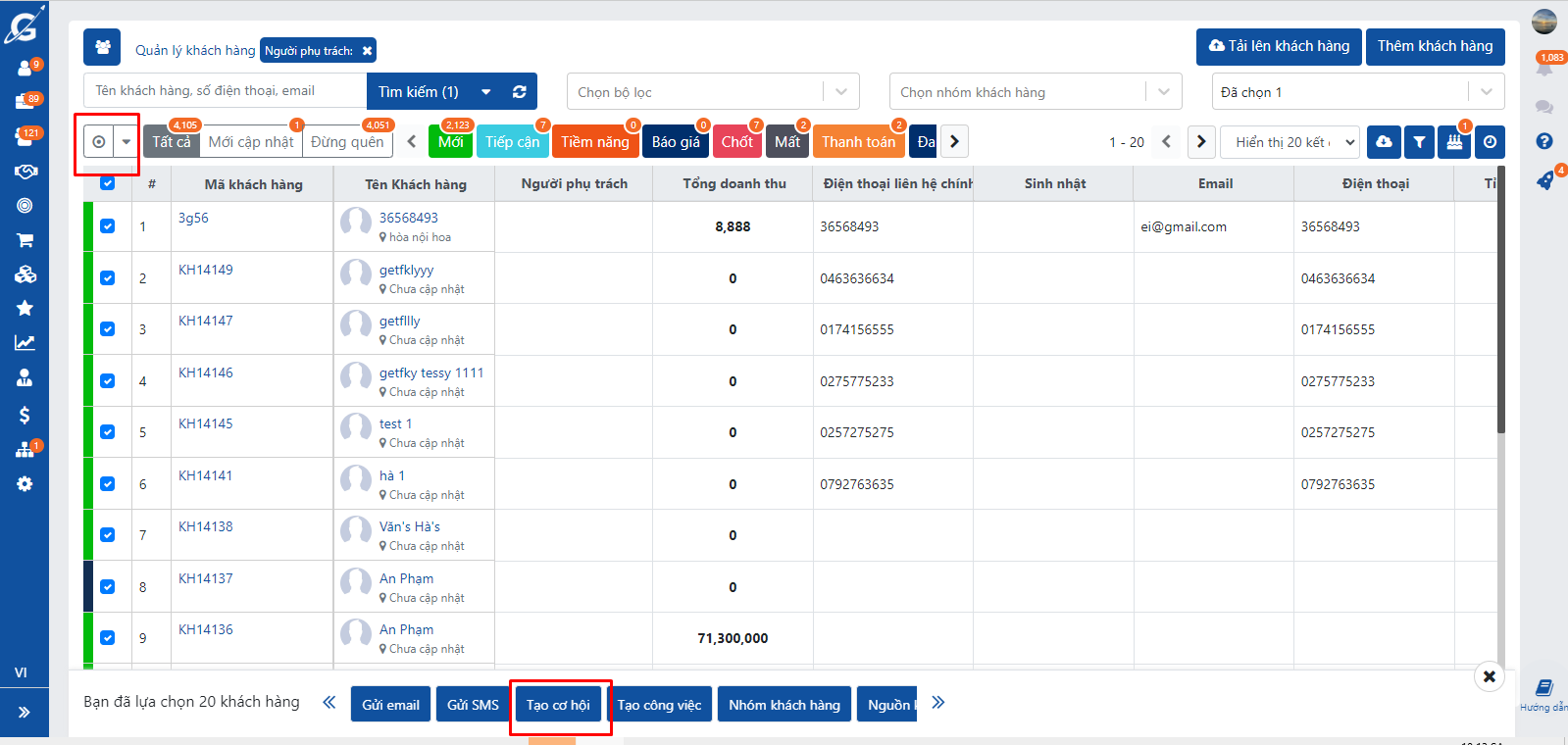Click the refresh icon beside search
The width and height of the screenshot is (1568, 745).
point(519,92)
